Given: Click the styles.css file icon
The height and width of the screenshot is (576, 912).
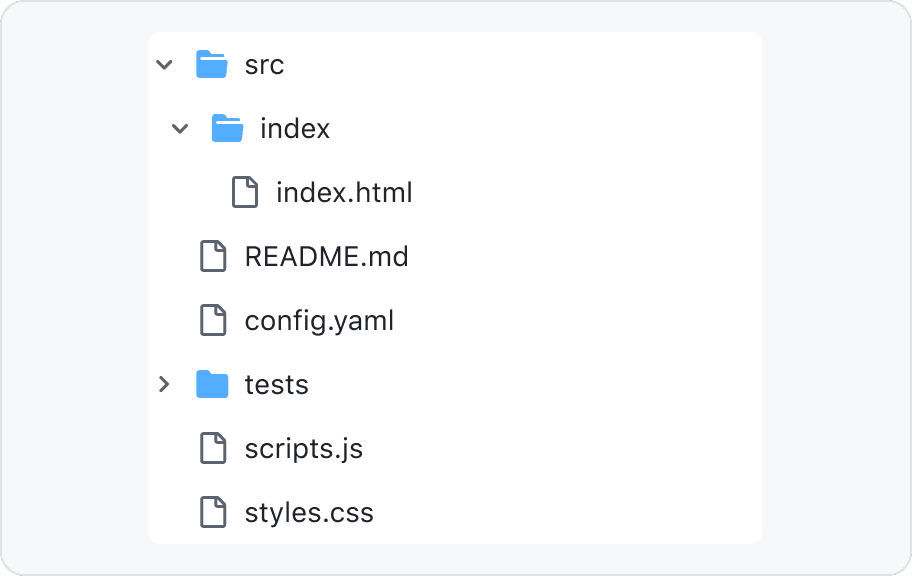Looking at the screenshot, I should point(213,512).
